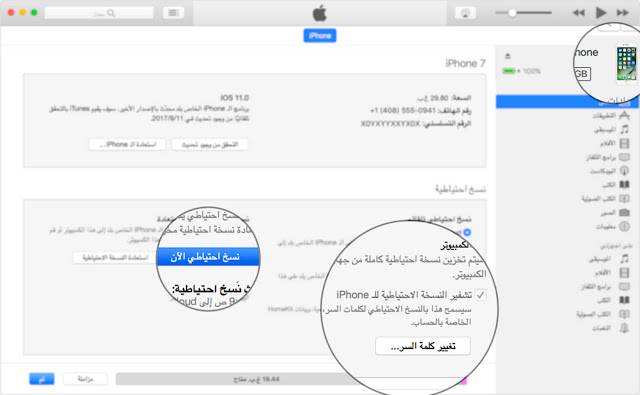Click the Restore Backup button
The height and width of the screenshot is (395, 640).
coord(115,257)
